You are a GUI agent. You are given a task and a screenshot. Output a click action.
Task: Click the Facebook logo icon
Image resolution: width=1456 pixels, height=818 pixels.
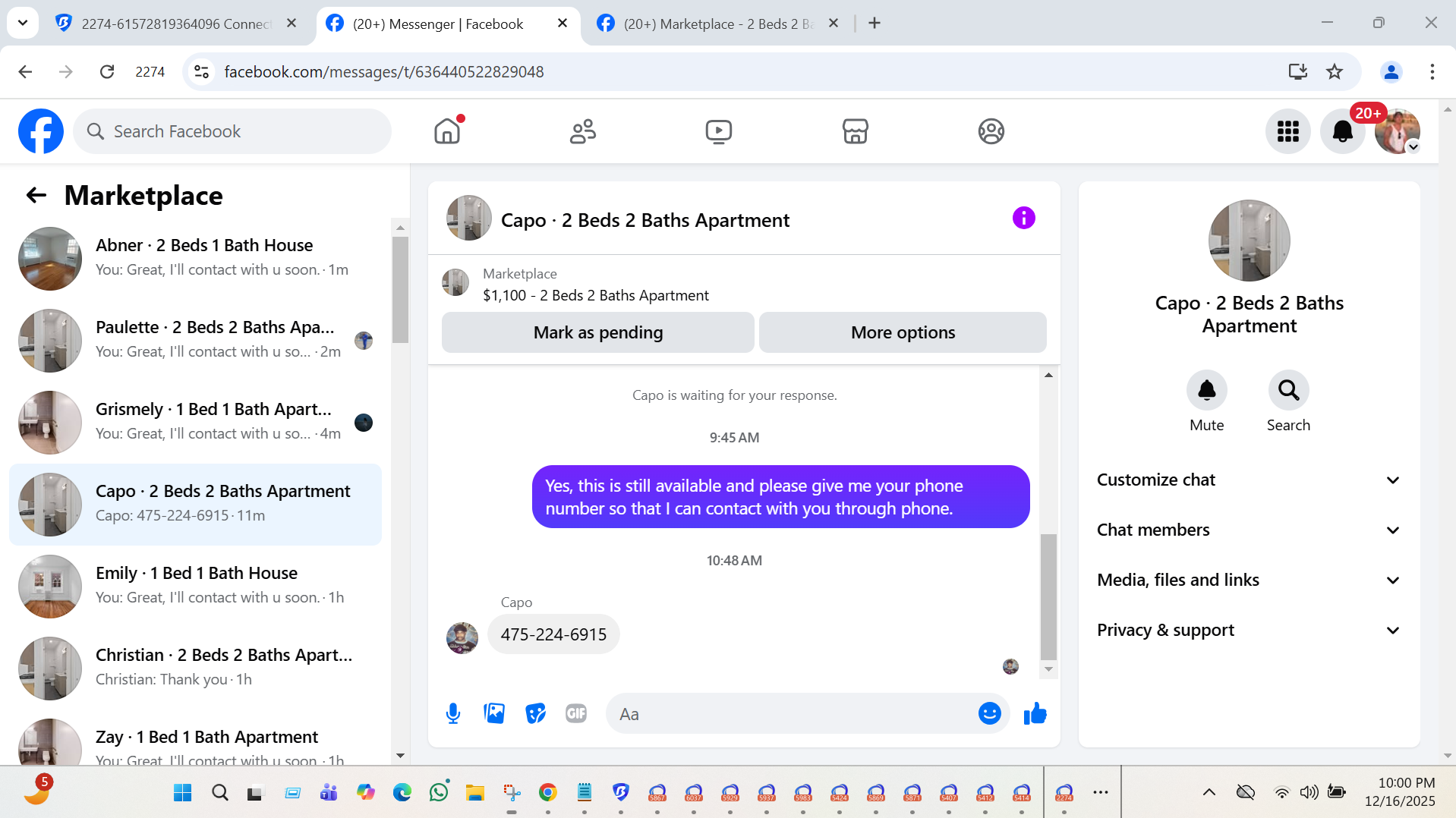[x=41, y=131]
